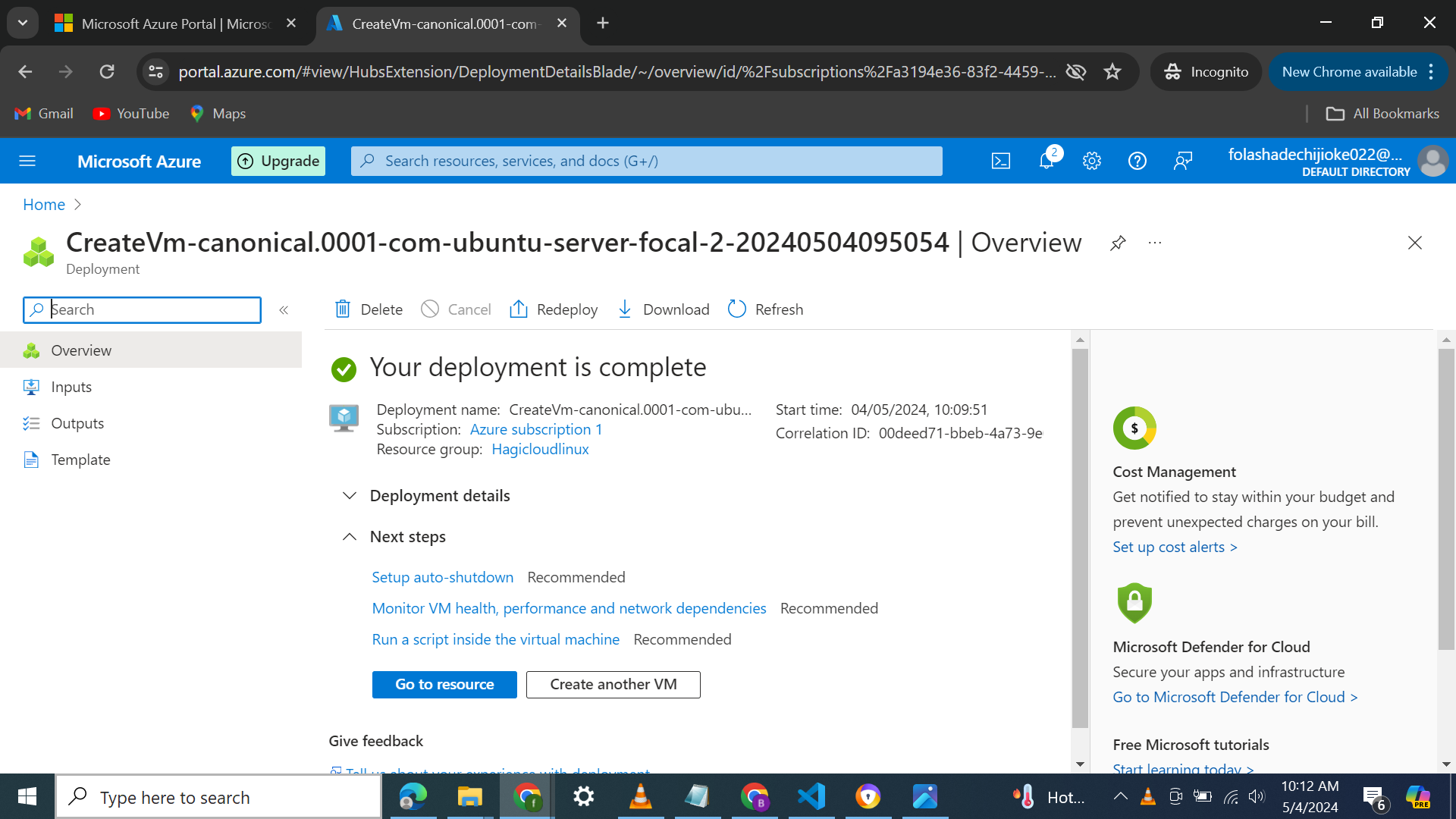Click the Delete trash icon

343,309
